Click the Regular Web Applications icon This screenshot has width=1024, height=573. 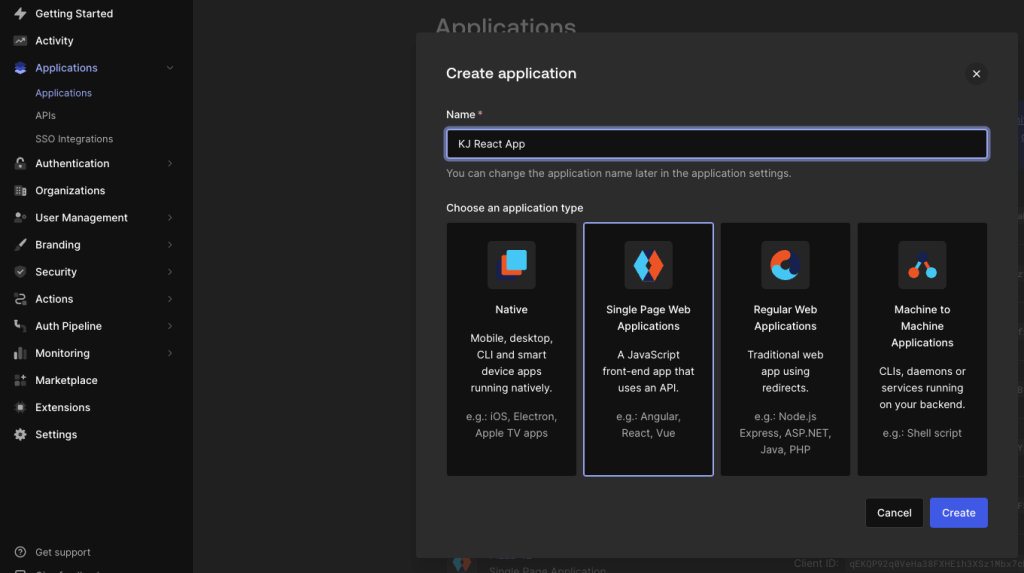click(x=785, y=265)
